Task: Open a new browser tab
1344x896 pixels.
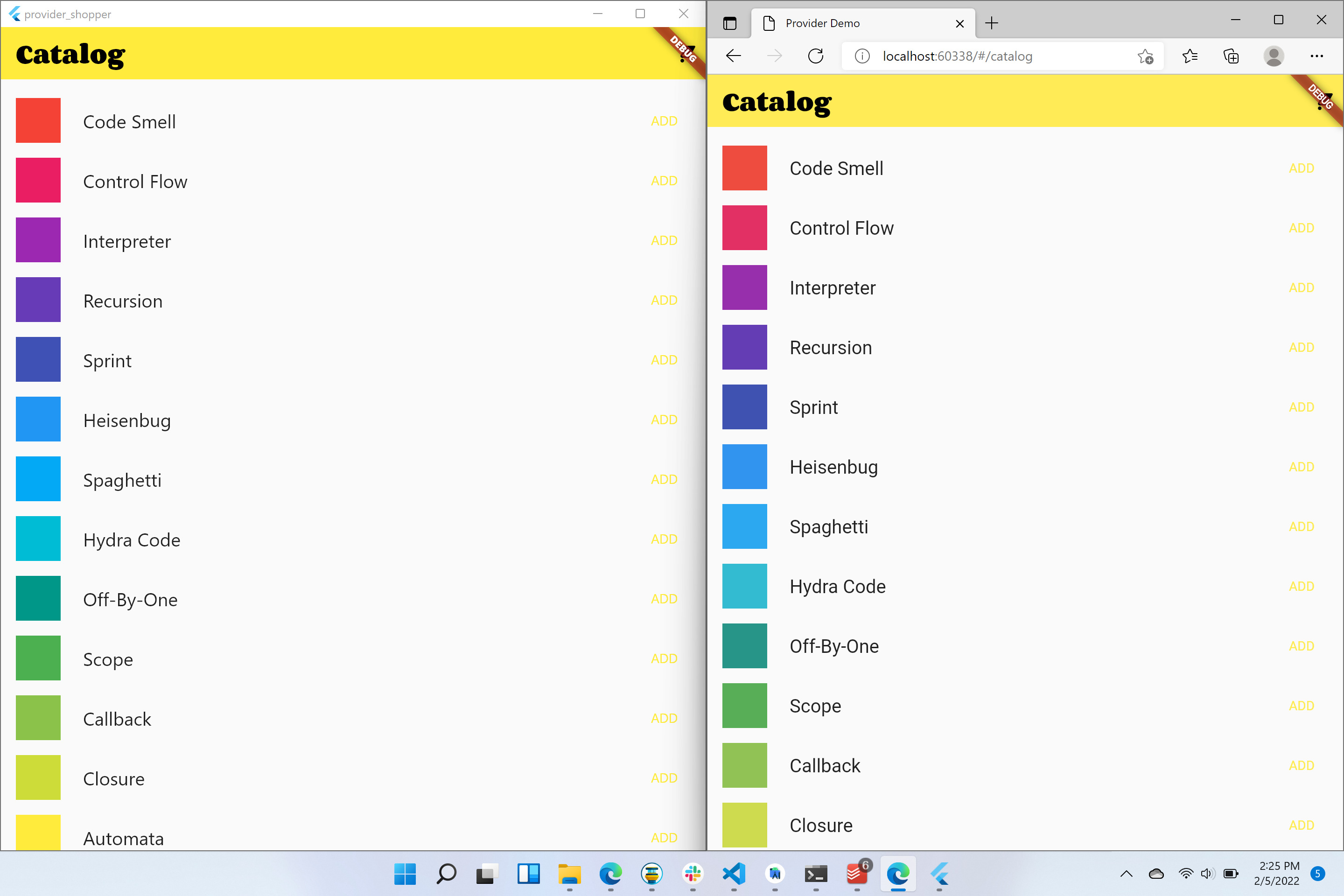Action: click(992, 23)
